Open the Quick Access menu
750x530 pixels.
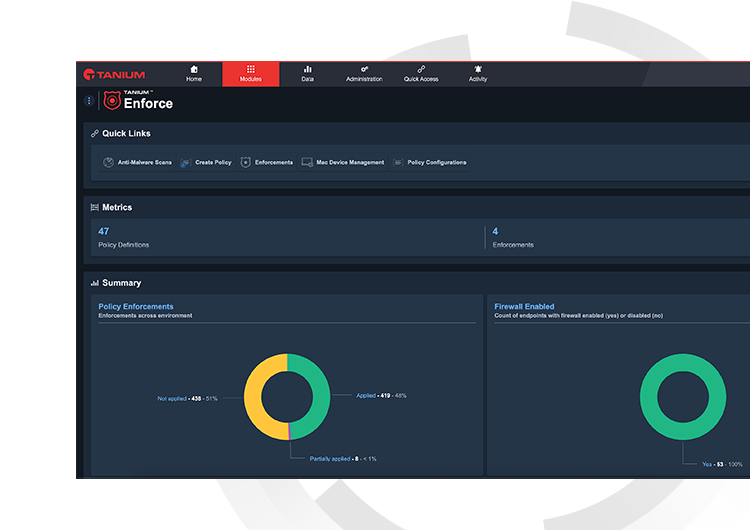click(x=421, y=74)
